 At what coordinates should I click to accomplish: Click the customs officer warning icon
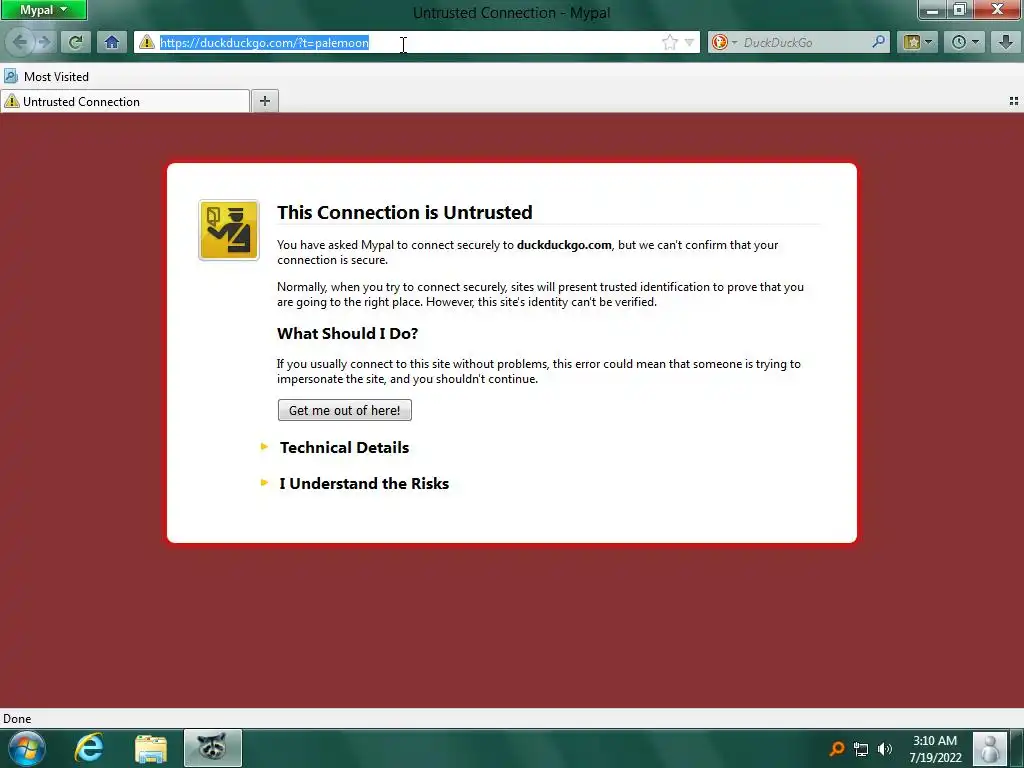click(x=229, y=230)
